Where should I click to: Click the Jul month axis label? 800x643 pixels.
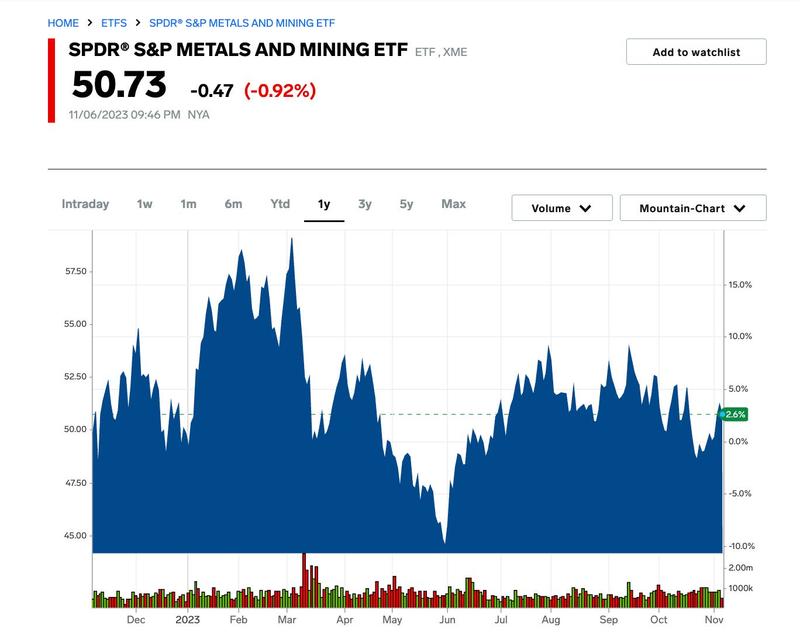click(501, 620)
